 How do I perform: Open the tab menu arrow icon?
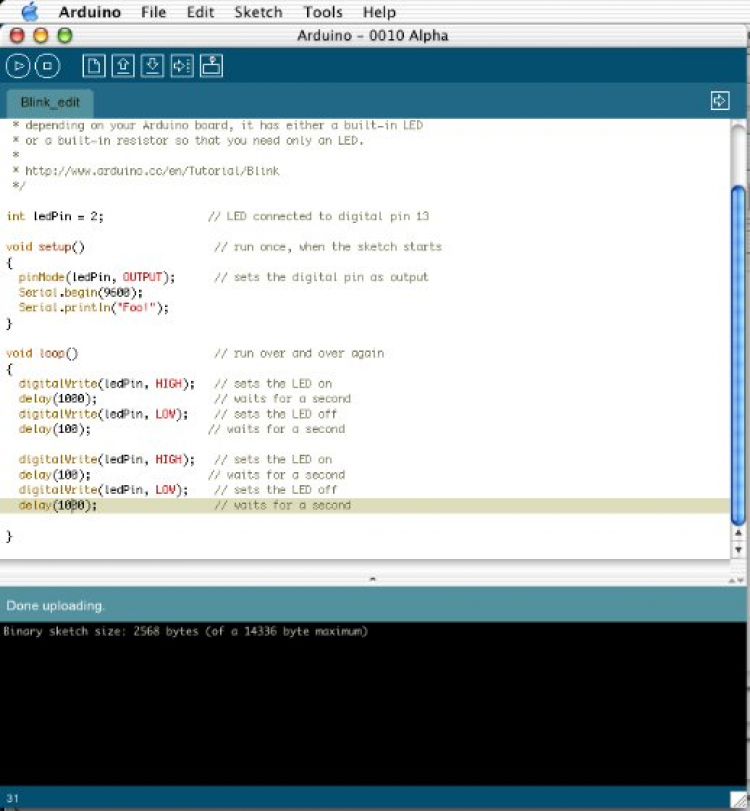[x=720, y=100]
